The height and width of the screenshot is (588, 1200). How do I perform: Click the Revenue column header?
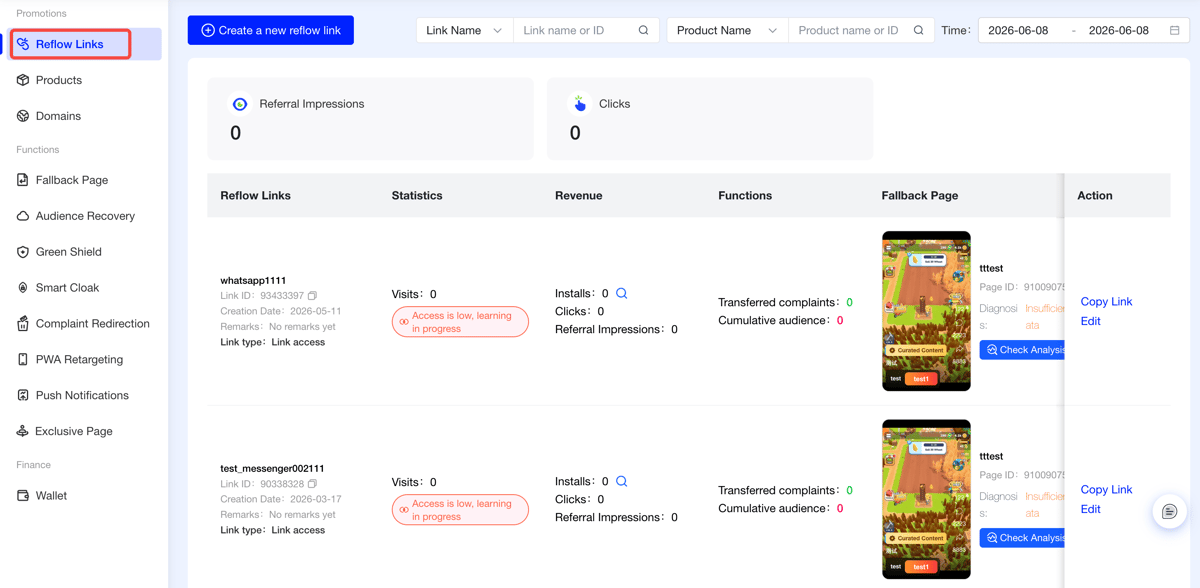pos(579,196)
